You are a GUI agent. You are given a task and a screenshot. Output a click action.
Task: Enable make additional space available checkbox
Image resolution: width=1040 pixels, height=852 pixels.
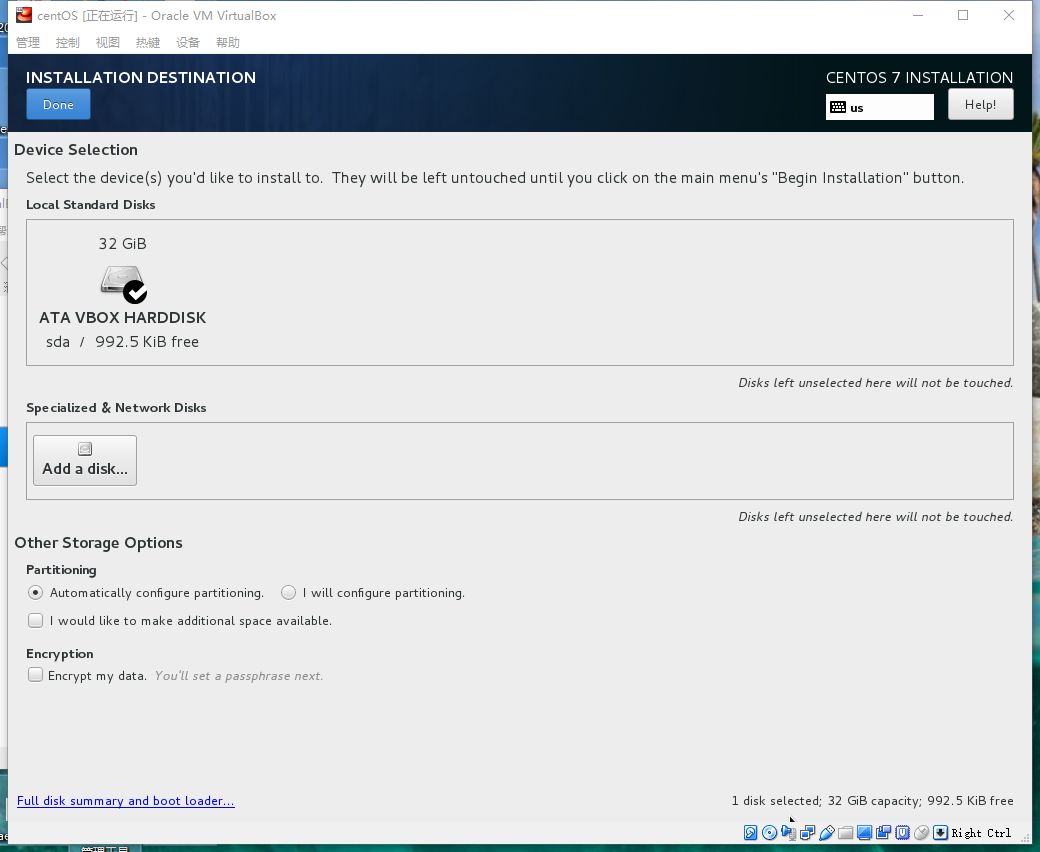(36, 621)
